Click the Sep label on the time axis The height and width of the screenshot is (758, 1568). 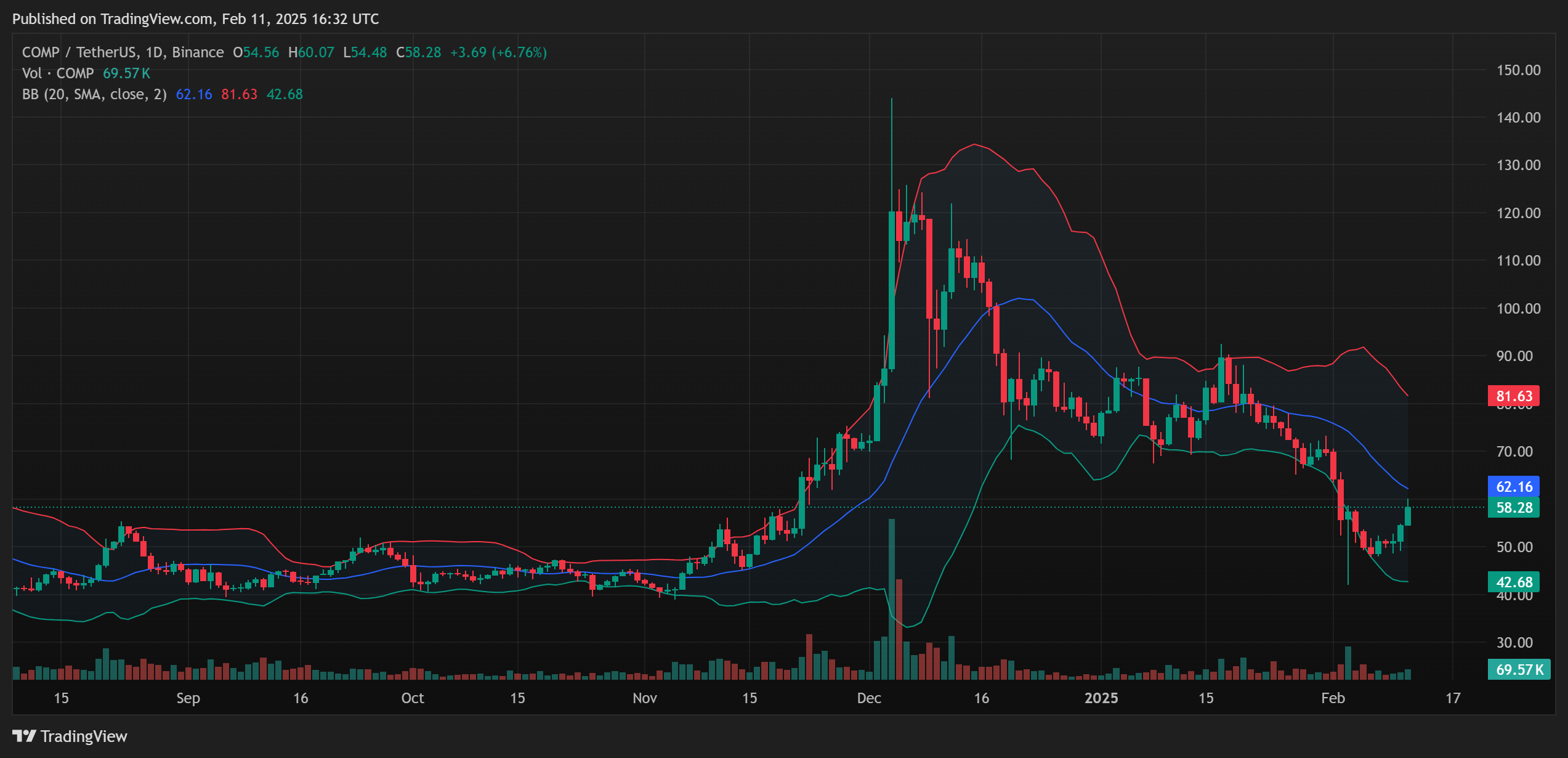188,698
